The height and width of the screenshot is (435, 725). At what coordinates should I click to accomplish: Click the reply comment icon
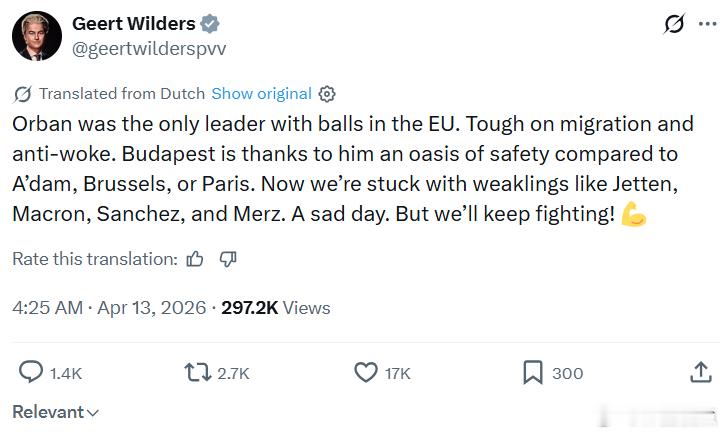[32, 373]
